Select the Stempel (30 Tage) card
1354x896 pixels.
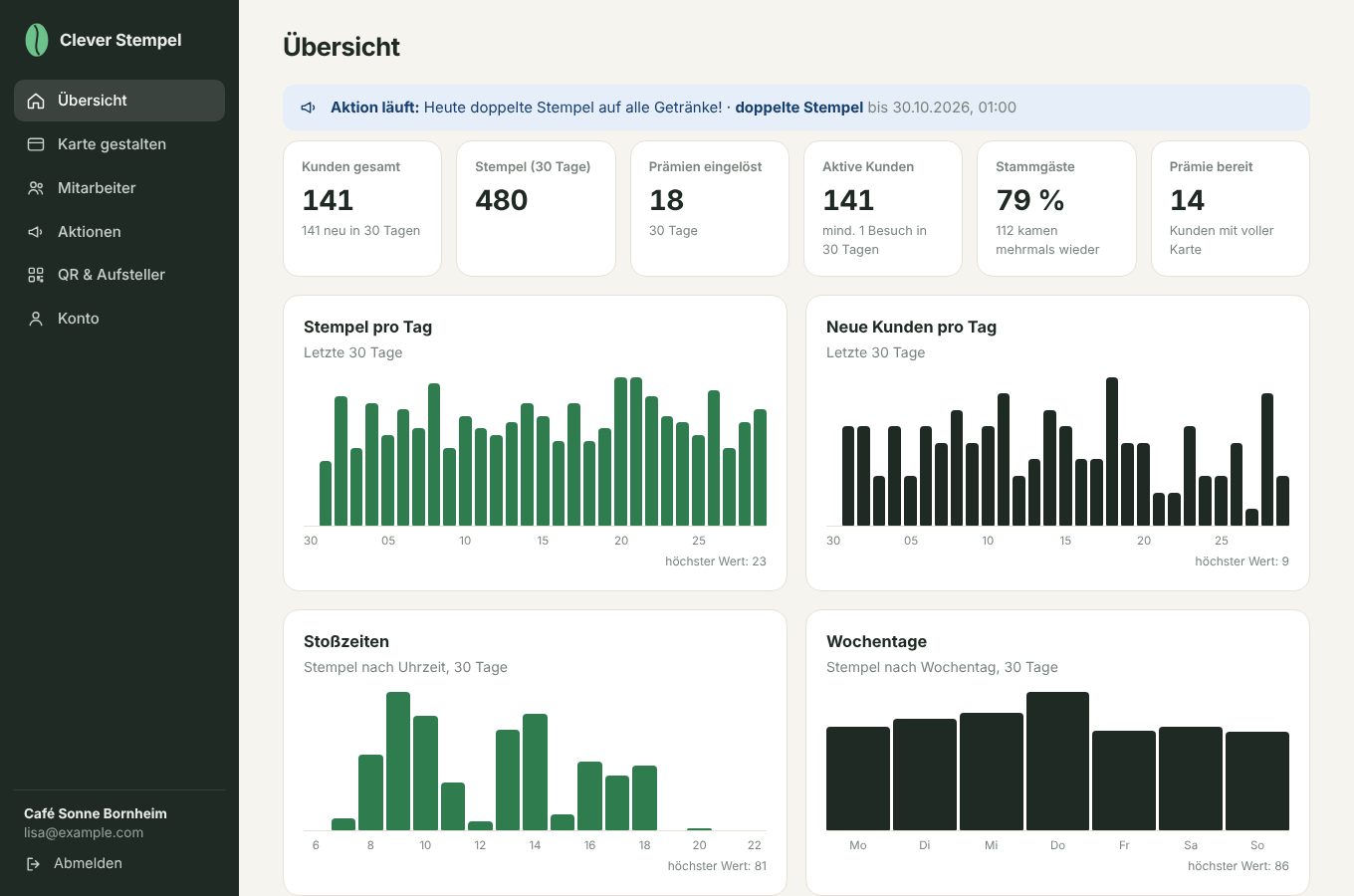[x=536, y=208]
